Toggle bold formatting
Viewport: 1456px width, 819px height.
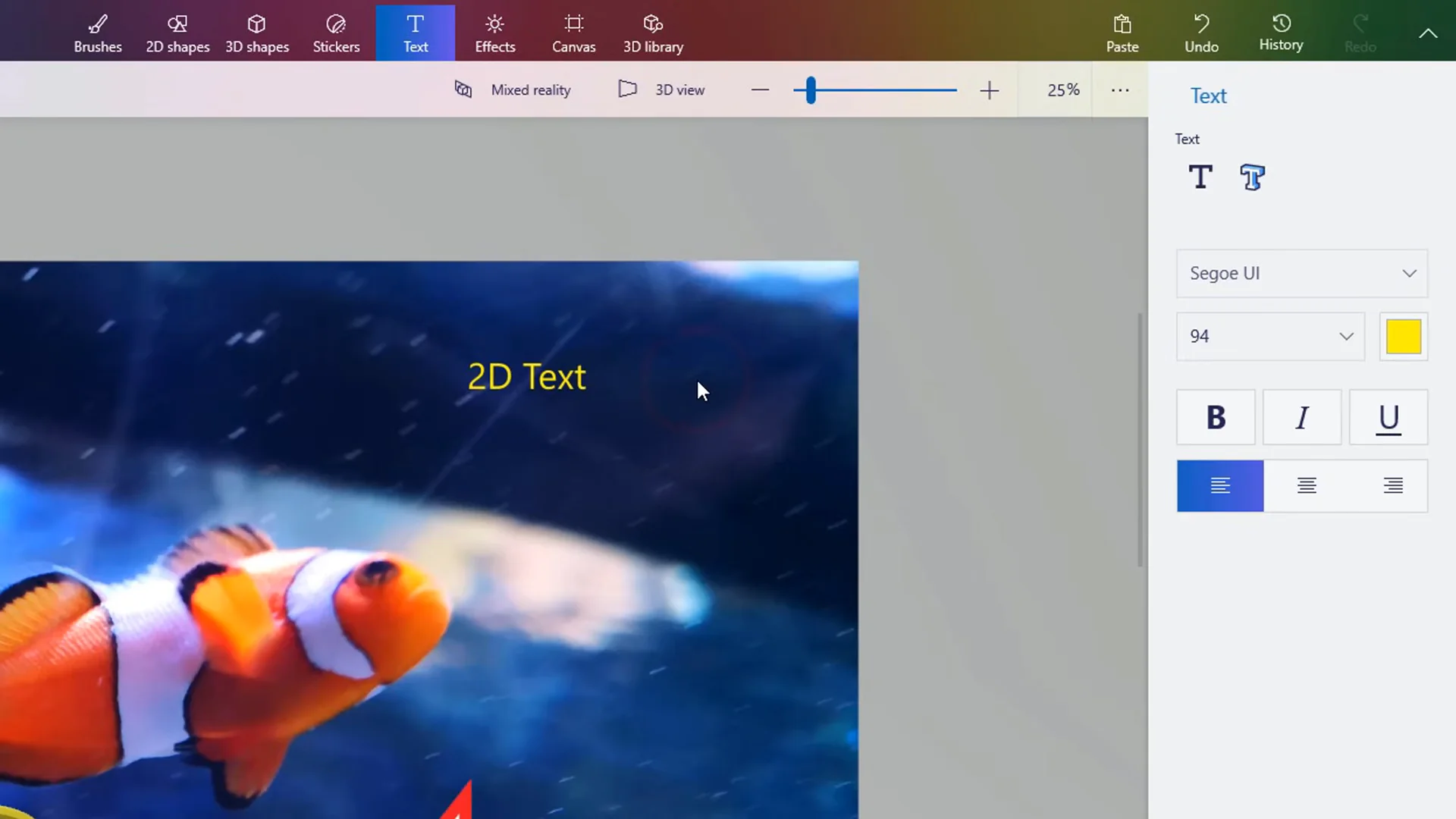coord(1216,417)
